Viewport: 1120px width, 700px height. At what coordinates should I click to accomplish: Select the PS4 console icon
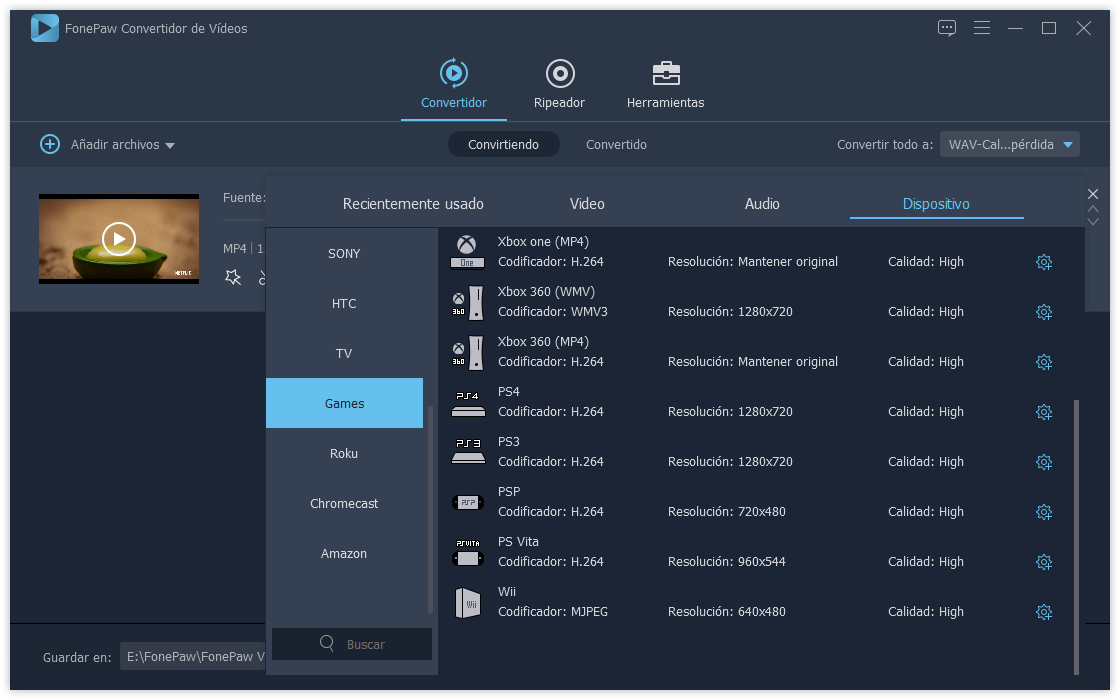468,403
